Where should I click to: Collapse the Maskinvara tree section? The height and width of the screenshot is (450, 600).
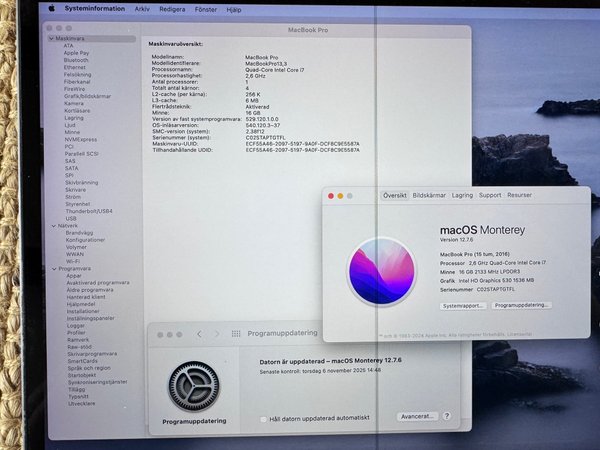51,38
